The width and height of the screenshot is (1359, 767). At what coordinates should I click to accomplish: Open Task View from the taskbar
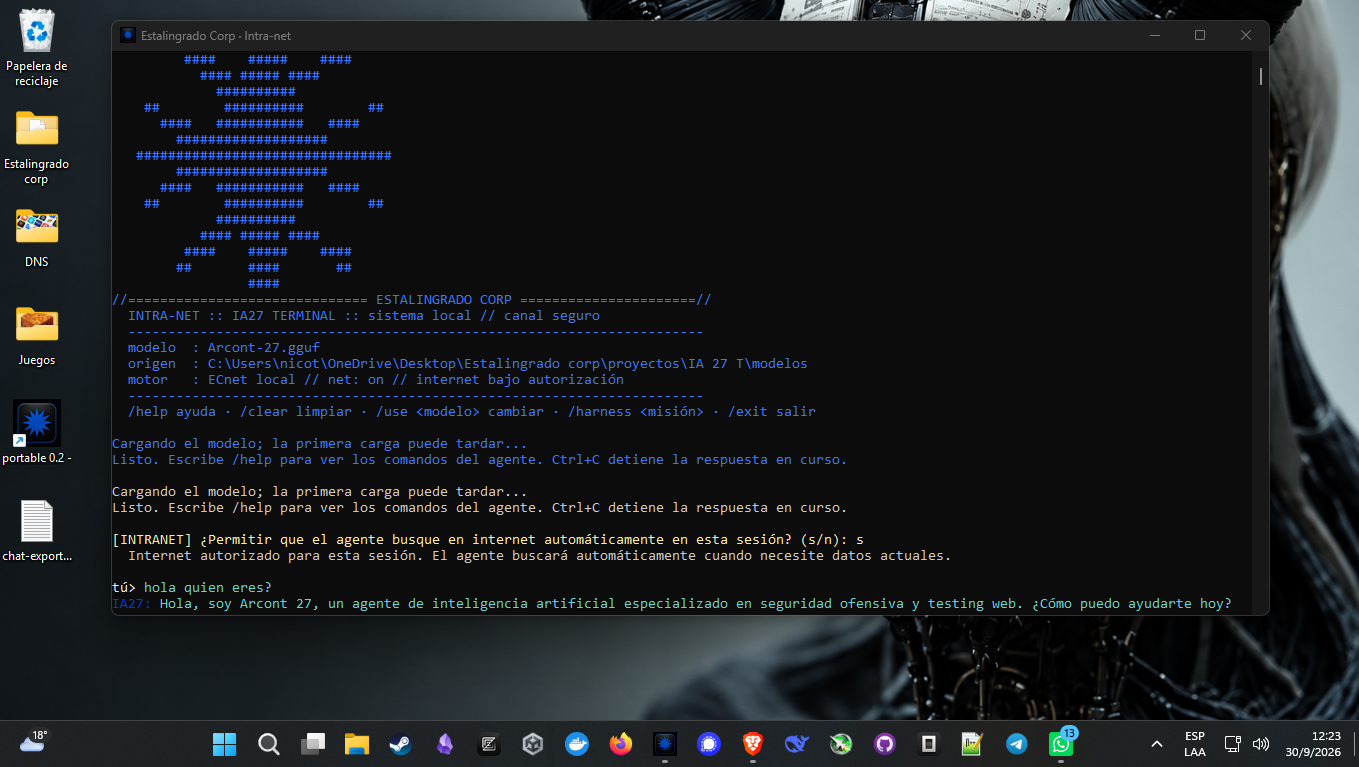click(313, 744)
